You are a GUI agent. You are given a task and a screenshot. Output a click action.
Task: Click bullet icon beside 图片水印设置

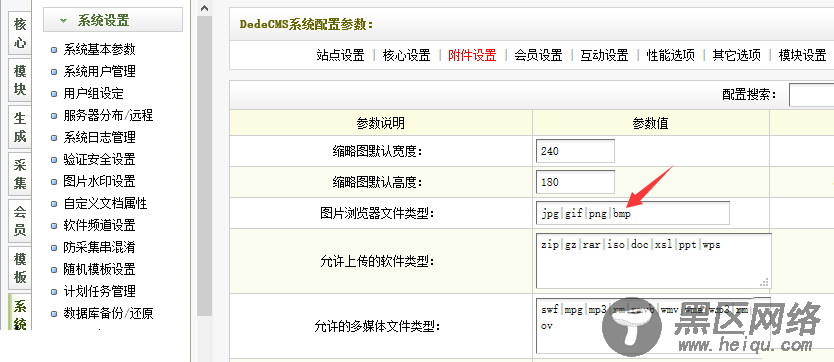tap(54, 182)
